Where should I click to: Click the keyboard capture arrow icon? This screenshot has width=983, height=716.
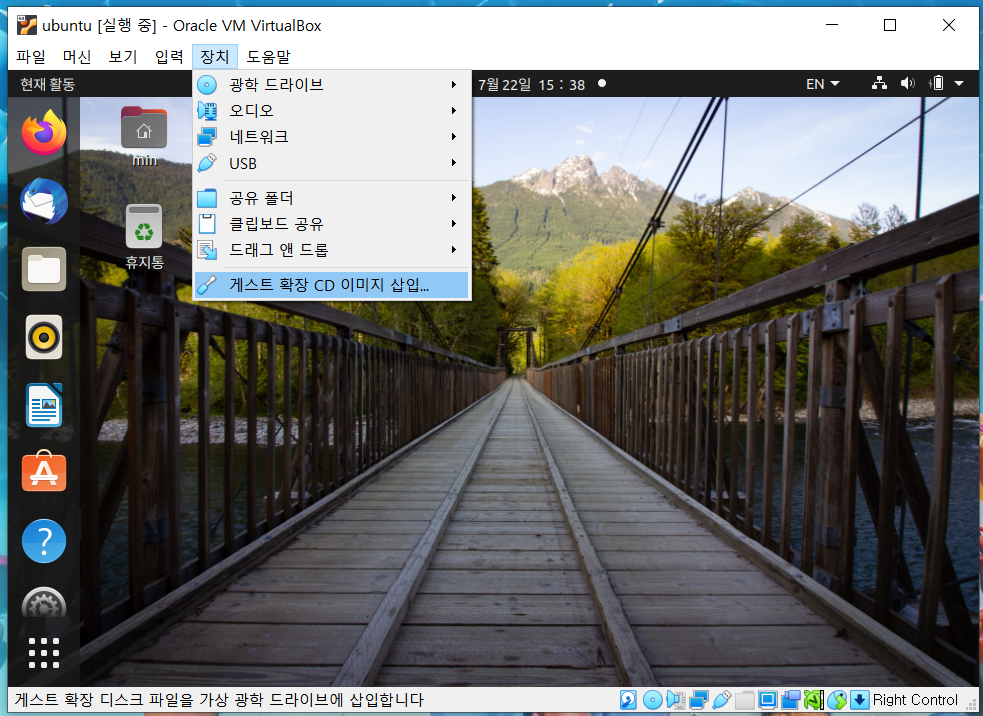[x=859, y=700]
